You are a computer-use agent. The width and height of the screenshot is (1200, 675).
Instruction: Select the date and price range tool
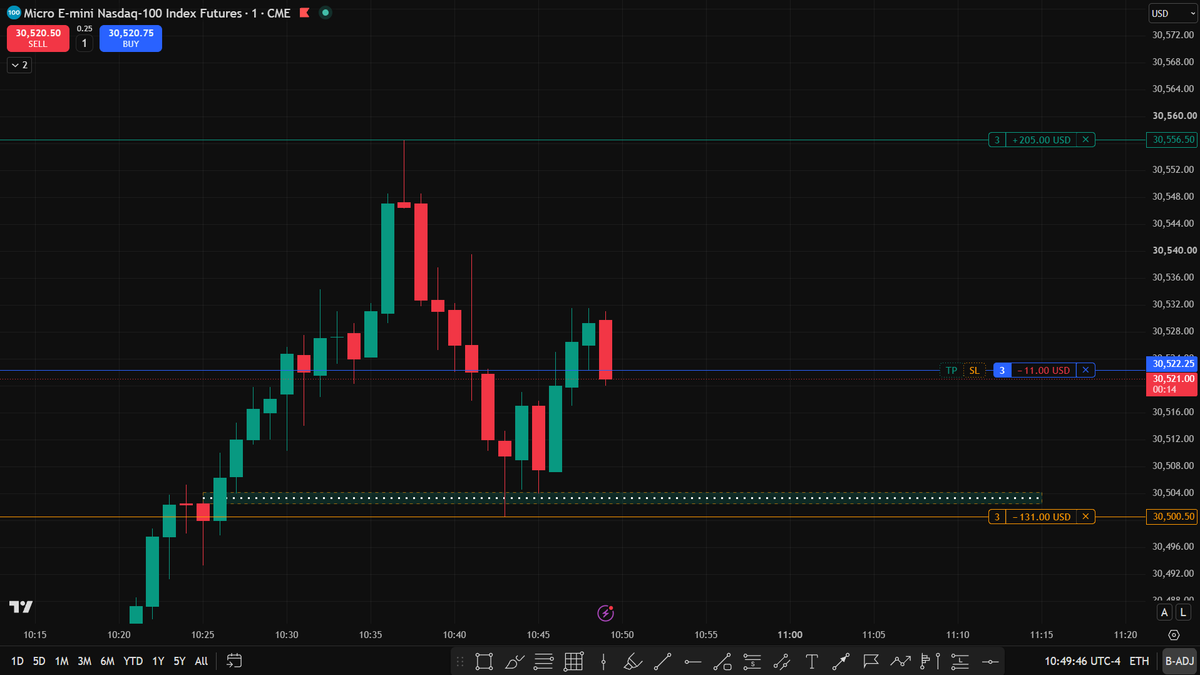(960, 661)
